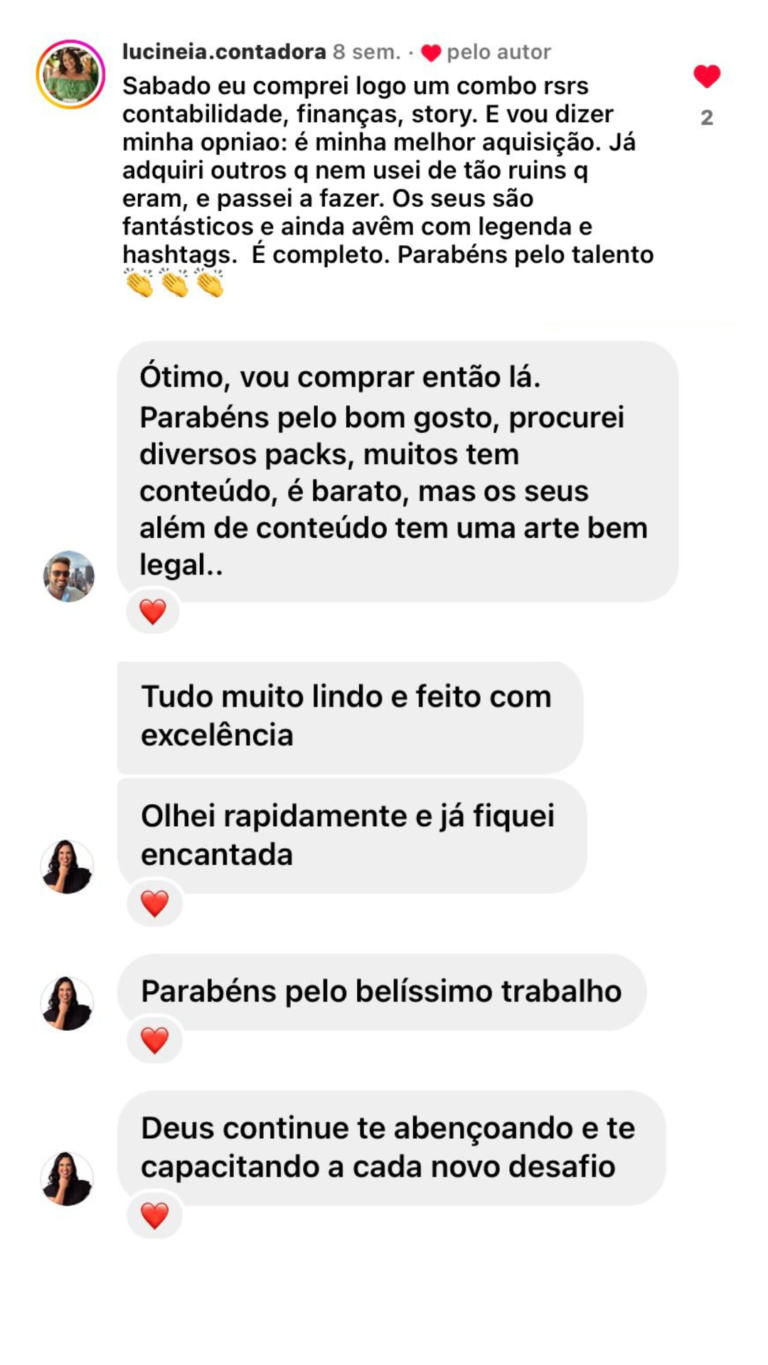Viewport: 768px width, 1365px height.
Task: Select the 'Deus continue te abençoando' message bubble
Action: pyautogui.click(x=391, y=1148)
